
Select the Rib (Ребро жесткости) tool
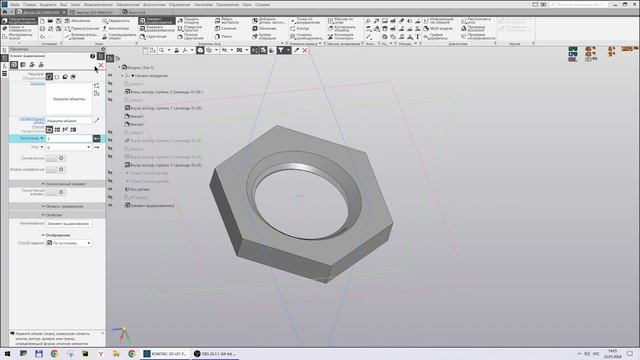[227, 21]
